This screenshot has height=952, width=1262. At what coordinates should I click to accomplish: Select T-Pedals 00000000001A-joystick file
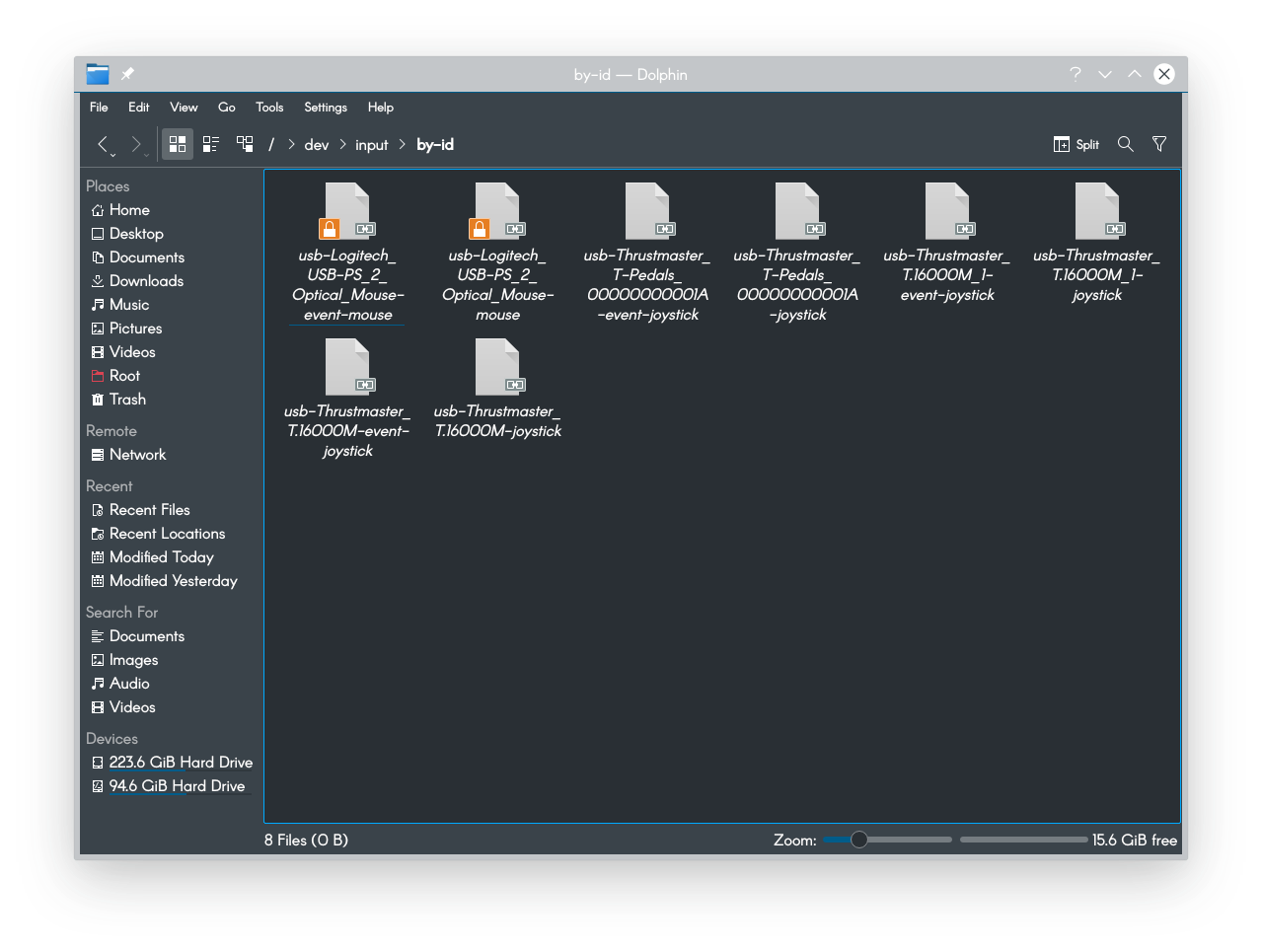[797, 254]
